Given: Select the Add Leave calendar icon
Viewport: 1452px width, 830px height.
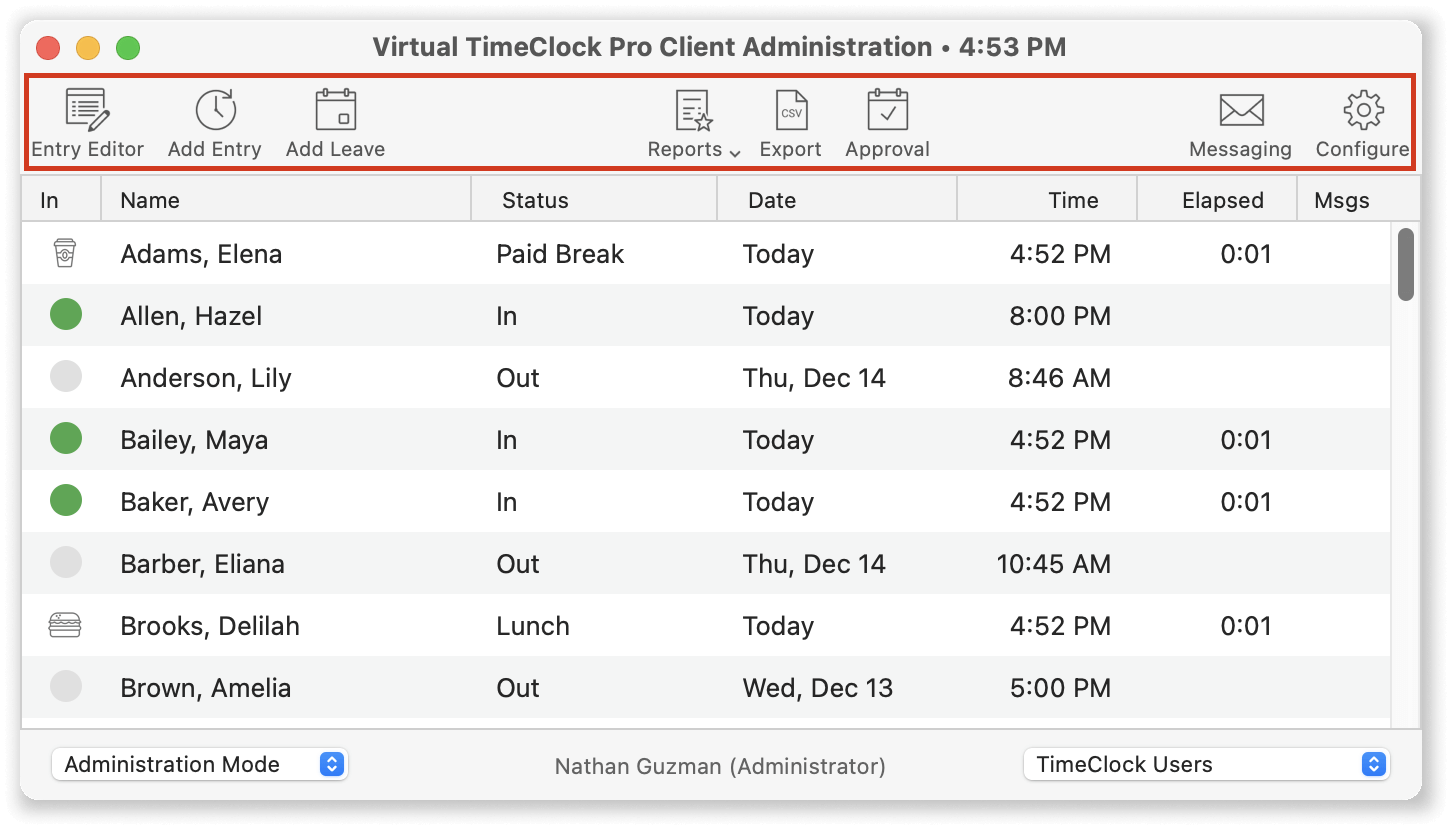Looking at the screenshot, I should [336, 110].
